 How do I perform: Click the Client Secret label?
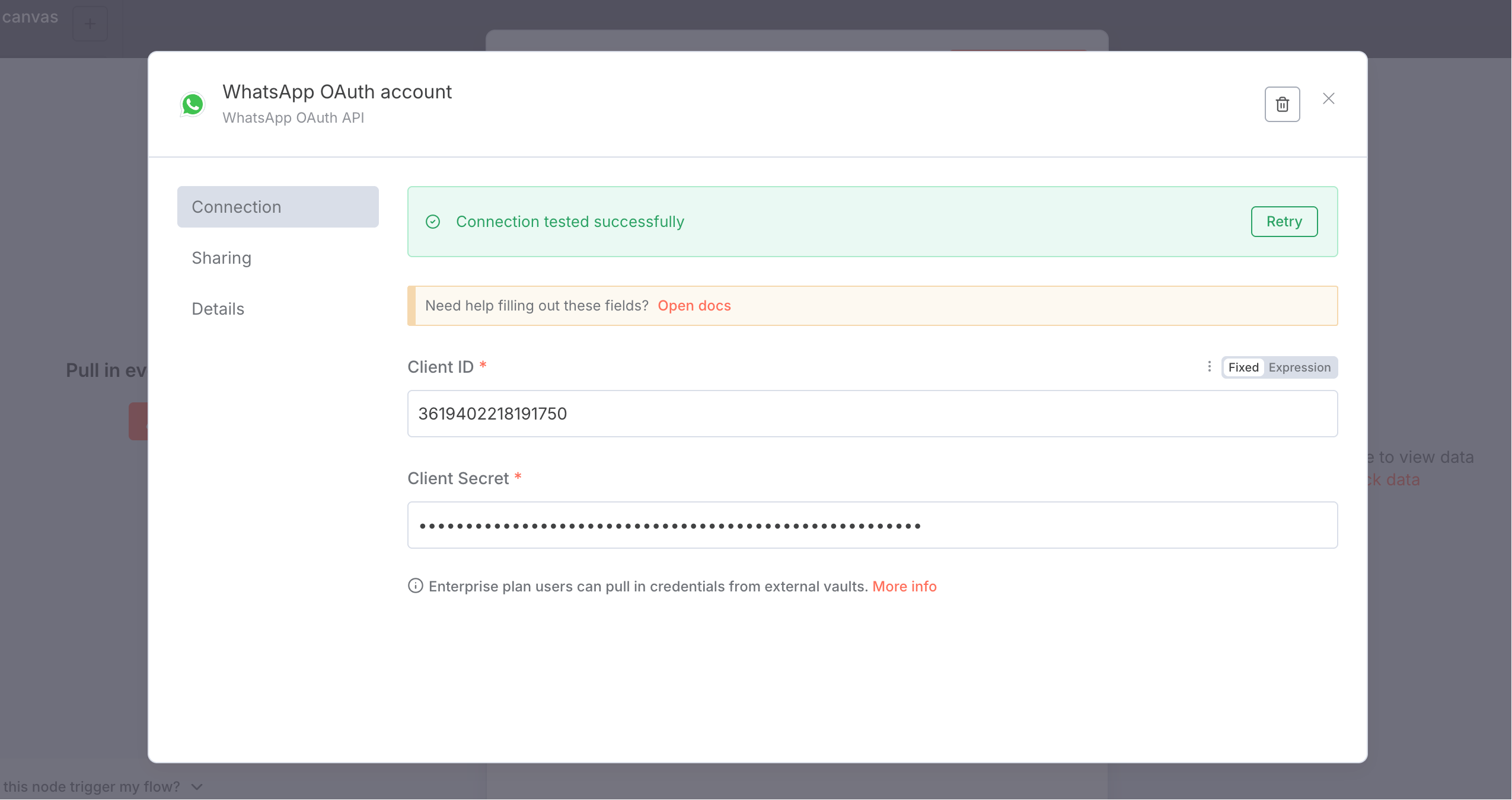tap(458, 478)
